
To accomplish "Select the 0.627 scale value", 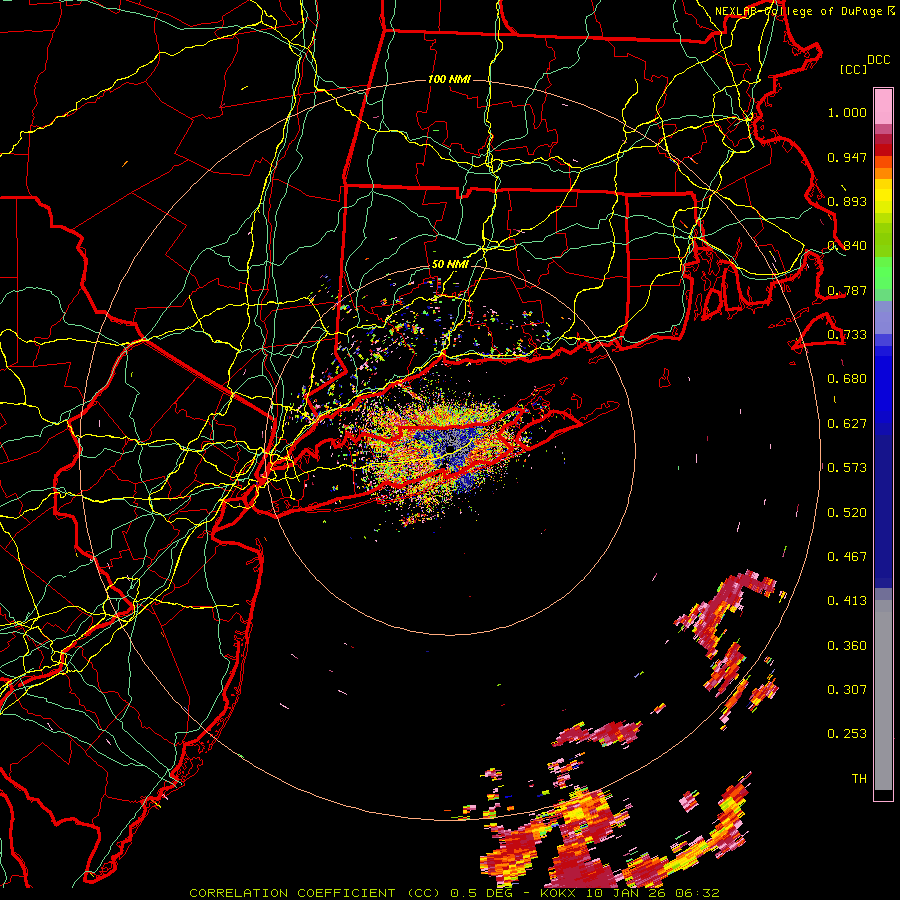I will [x=847, y=424].
